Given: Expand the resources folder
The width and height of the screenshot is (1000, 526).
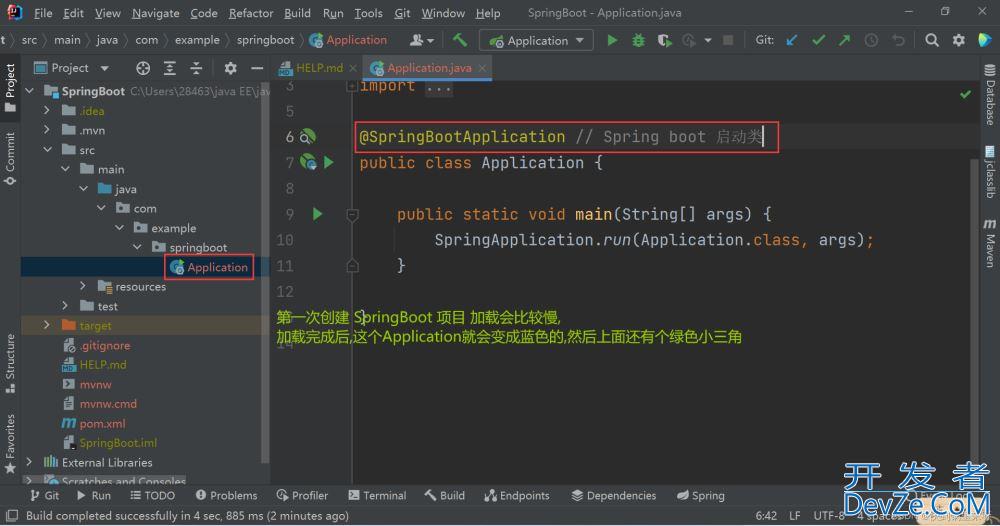Looking at the screenshot, I should tap(82, 286).
